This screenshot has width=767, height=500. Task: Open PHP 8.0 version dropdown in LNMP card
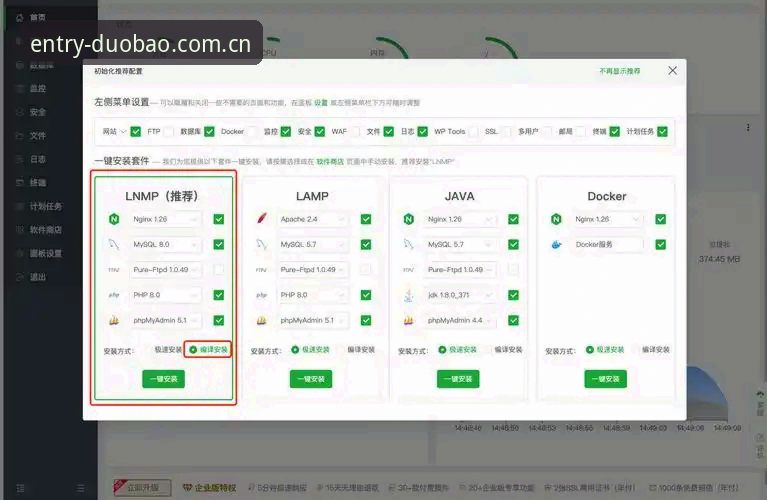(165, 295)
